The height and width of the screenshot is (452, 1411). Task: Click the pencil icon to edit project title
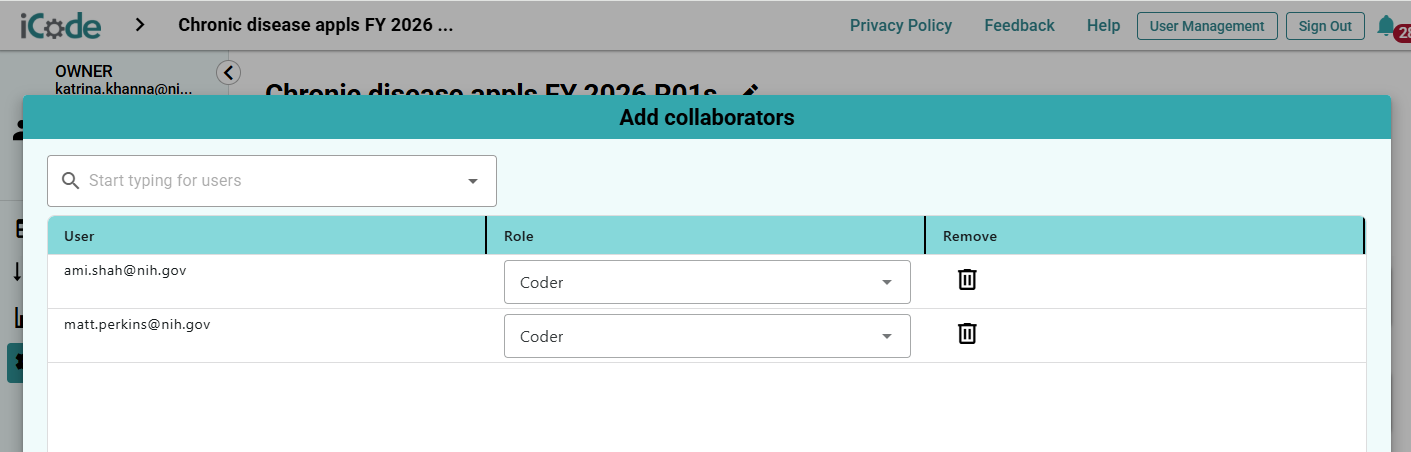[x=750, y=91]
